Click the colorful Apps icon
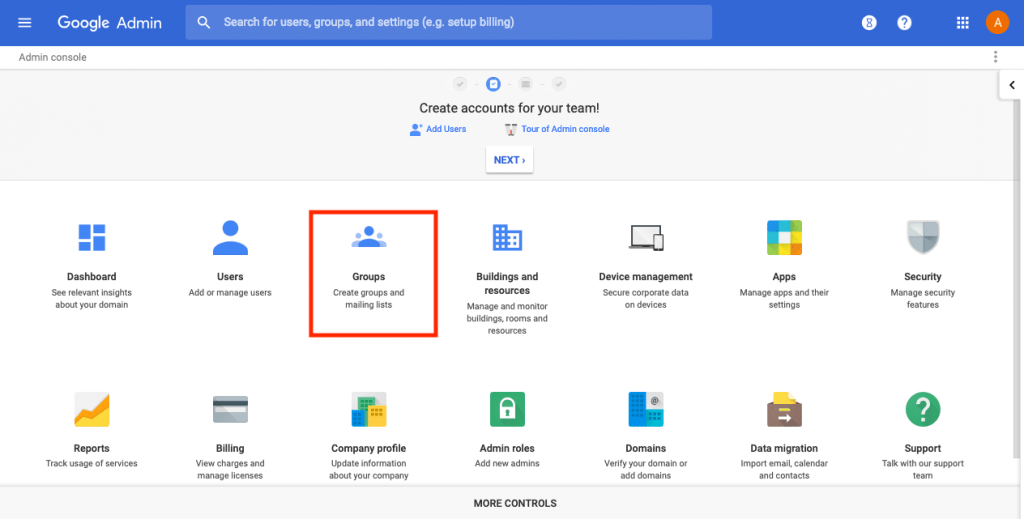 pos(784,238)
